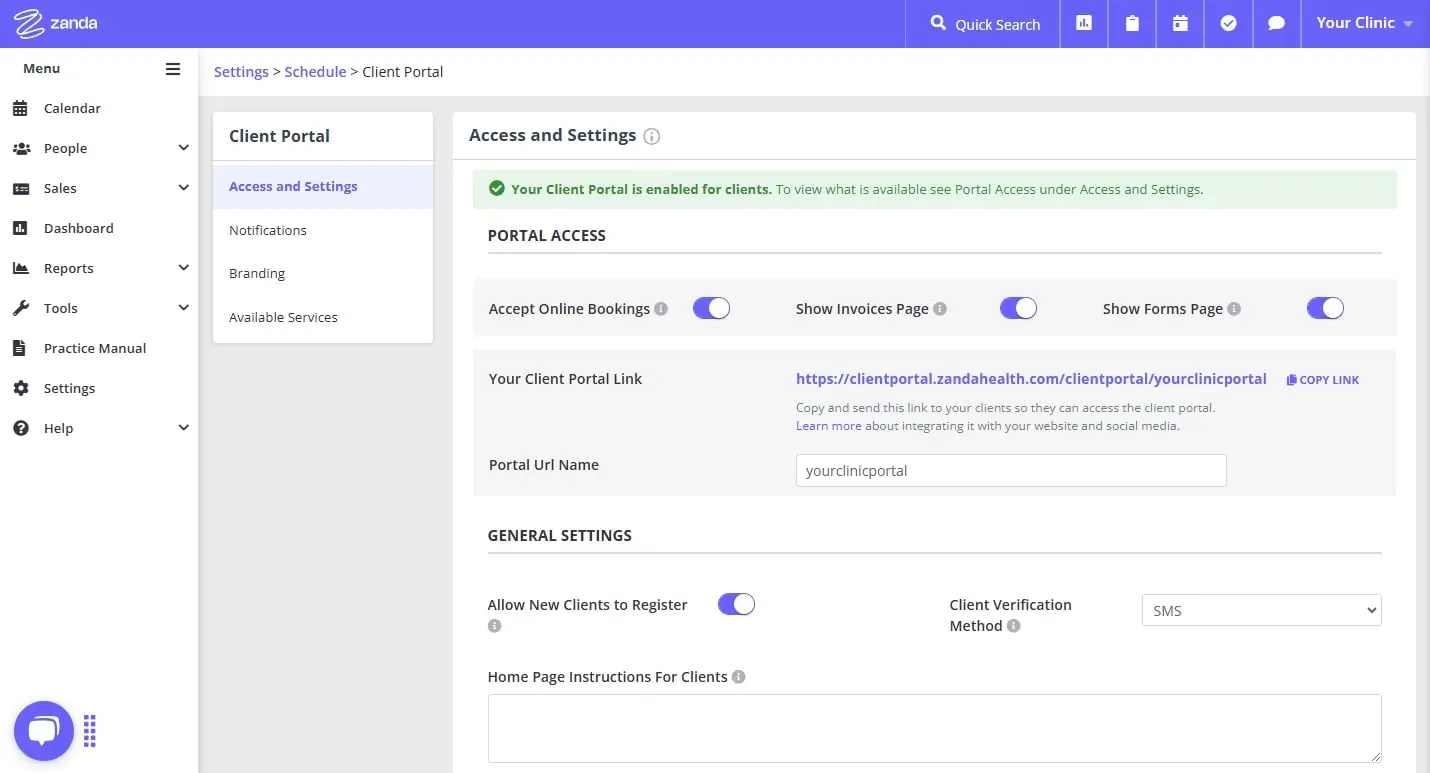Click the Settings breadcrumb link
Screen dimensions: 1430x773
(x=241, y=72)
